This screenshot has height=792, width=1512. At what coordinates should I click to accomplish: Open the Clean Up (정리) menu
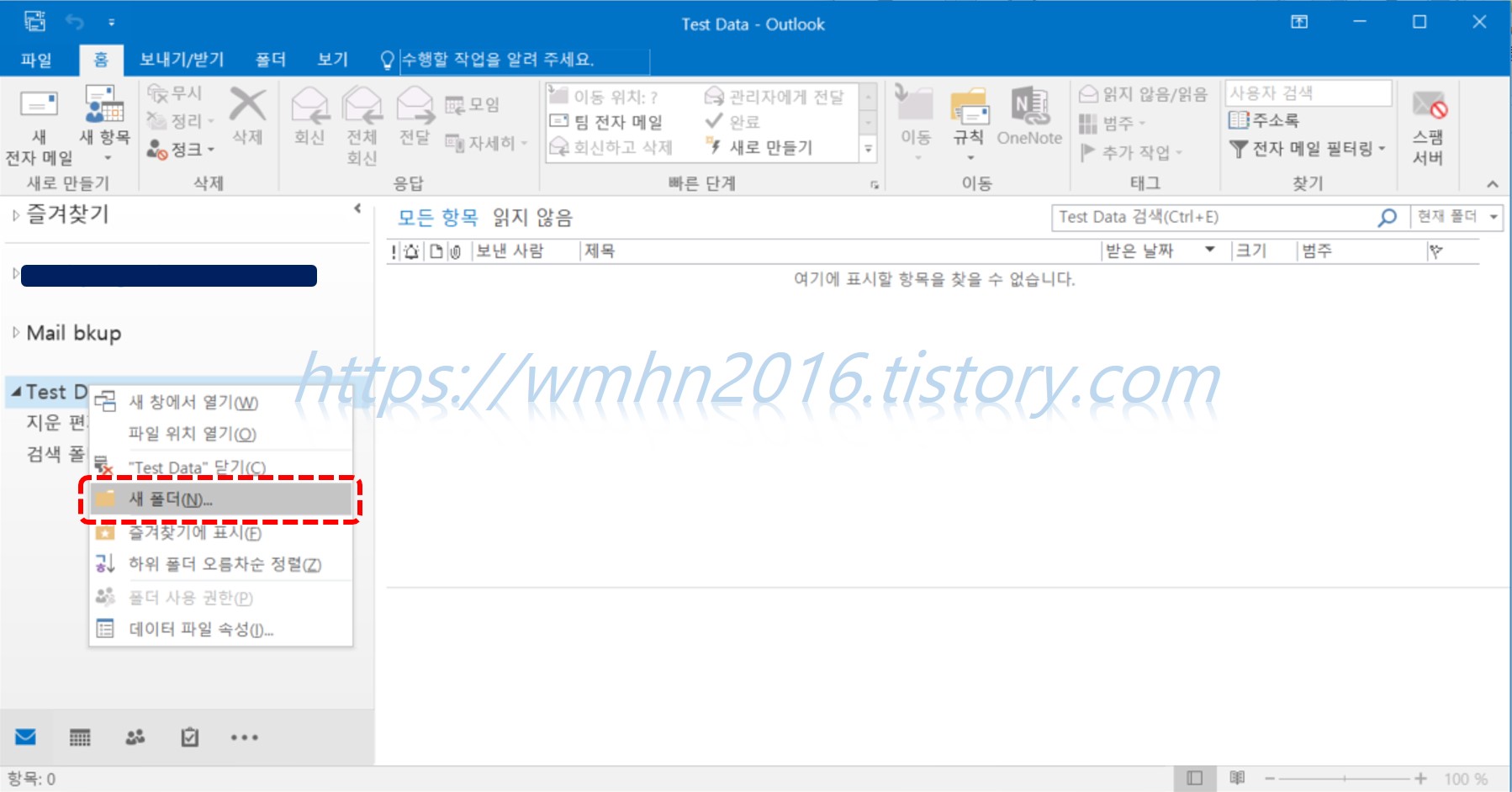point(181,121)
